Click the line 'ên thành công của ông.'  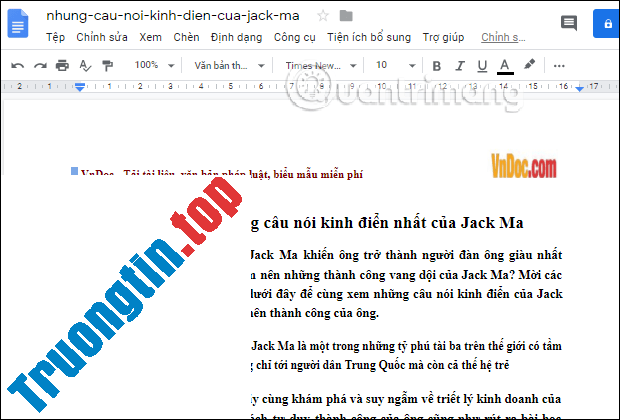(315, 313)
